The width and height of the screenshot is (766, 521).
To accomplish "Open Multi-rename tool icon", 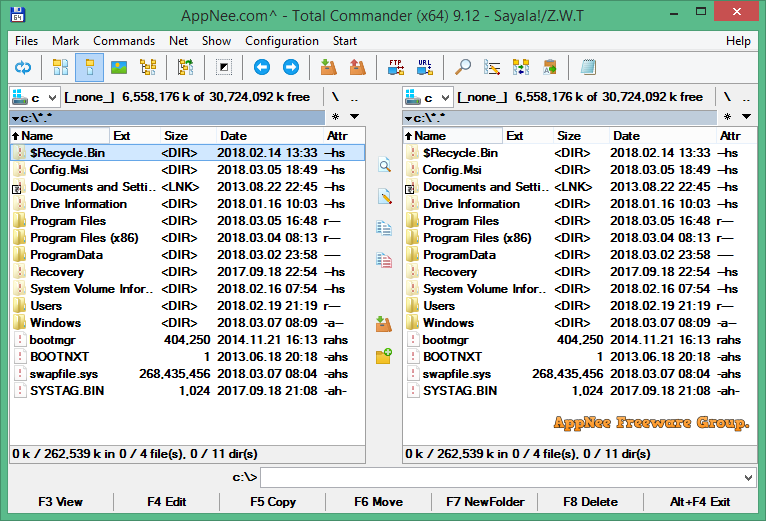I will pos(492,67).
